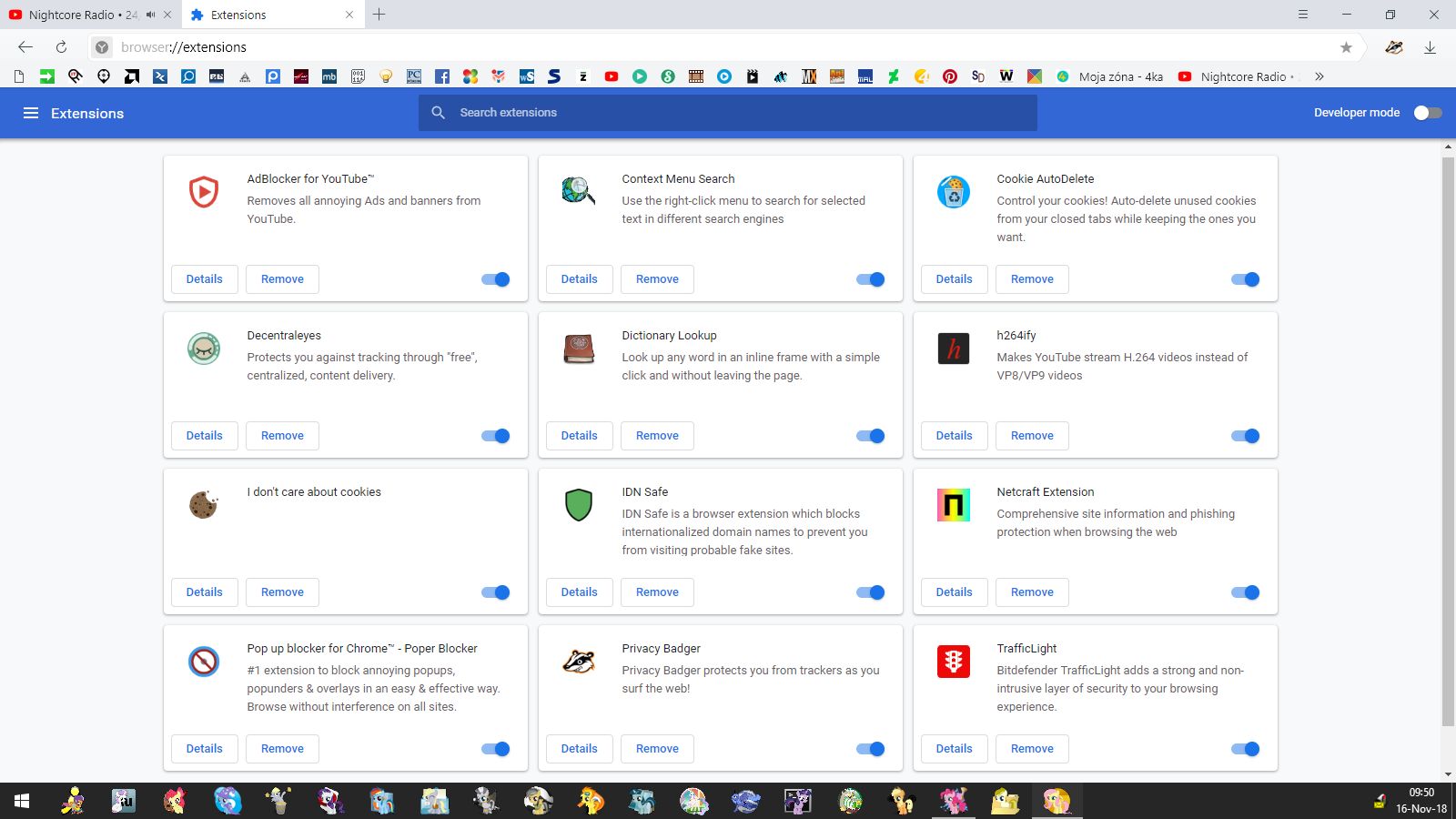Click the Bitdefender TrafficLight icon
The height and width of the screenshot is (819, 1456).
point(954,662)
